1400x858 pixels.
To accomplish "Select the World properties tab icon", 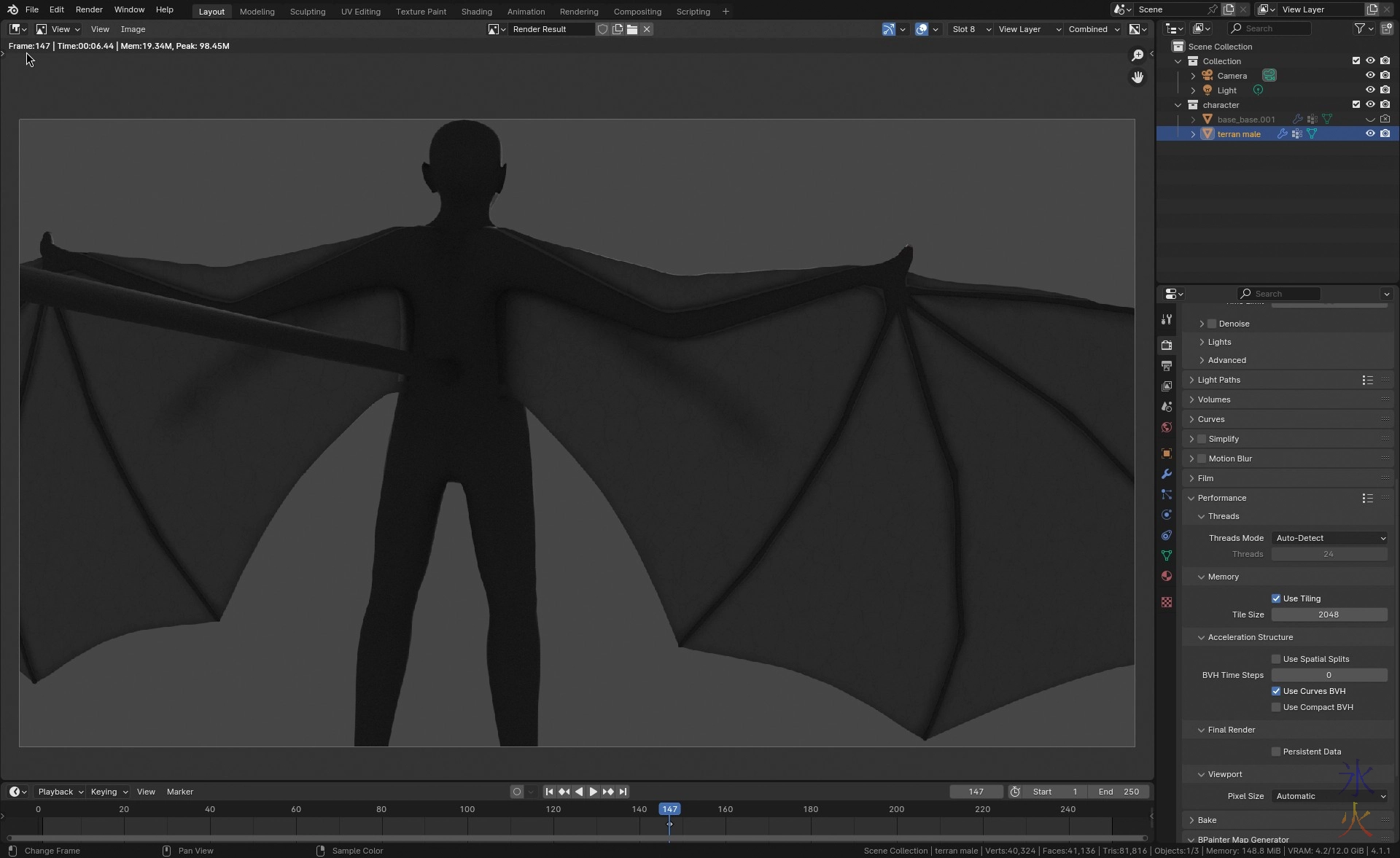I will point(1167,427).
